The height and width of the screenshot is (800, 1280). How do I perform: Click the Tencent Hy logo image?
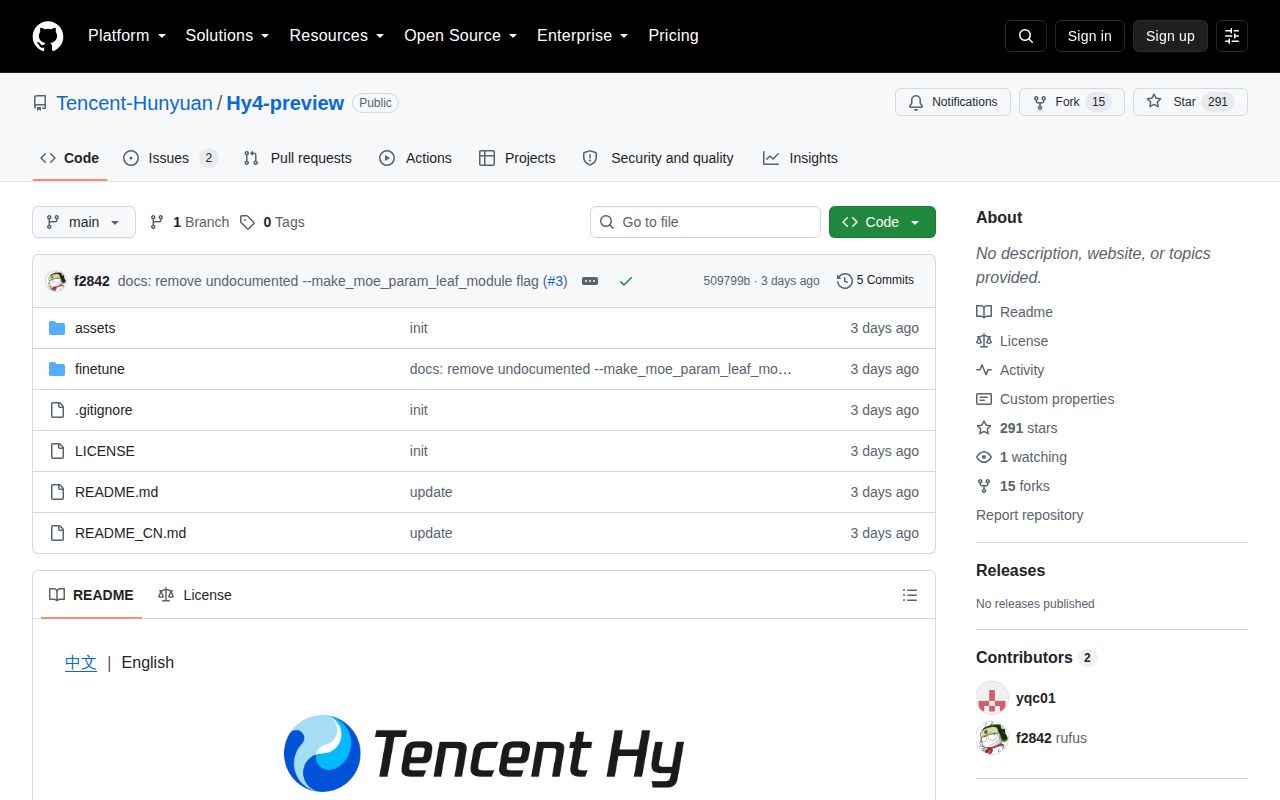pos(484,753)
